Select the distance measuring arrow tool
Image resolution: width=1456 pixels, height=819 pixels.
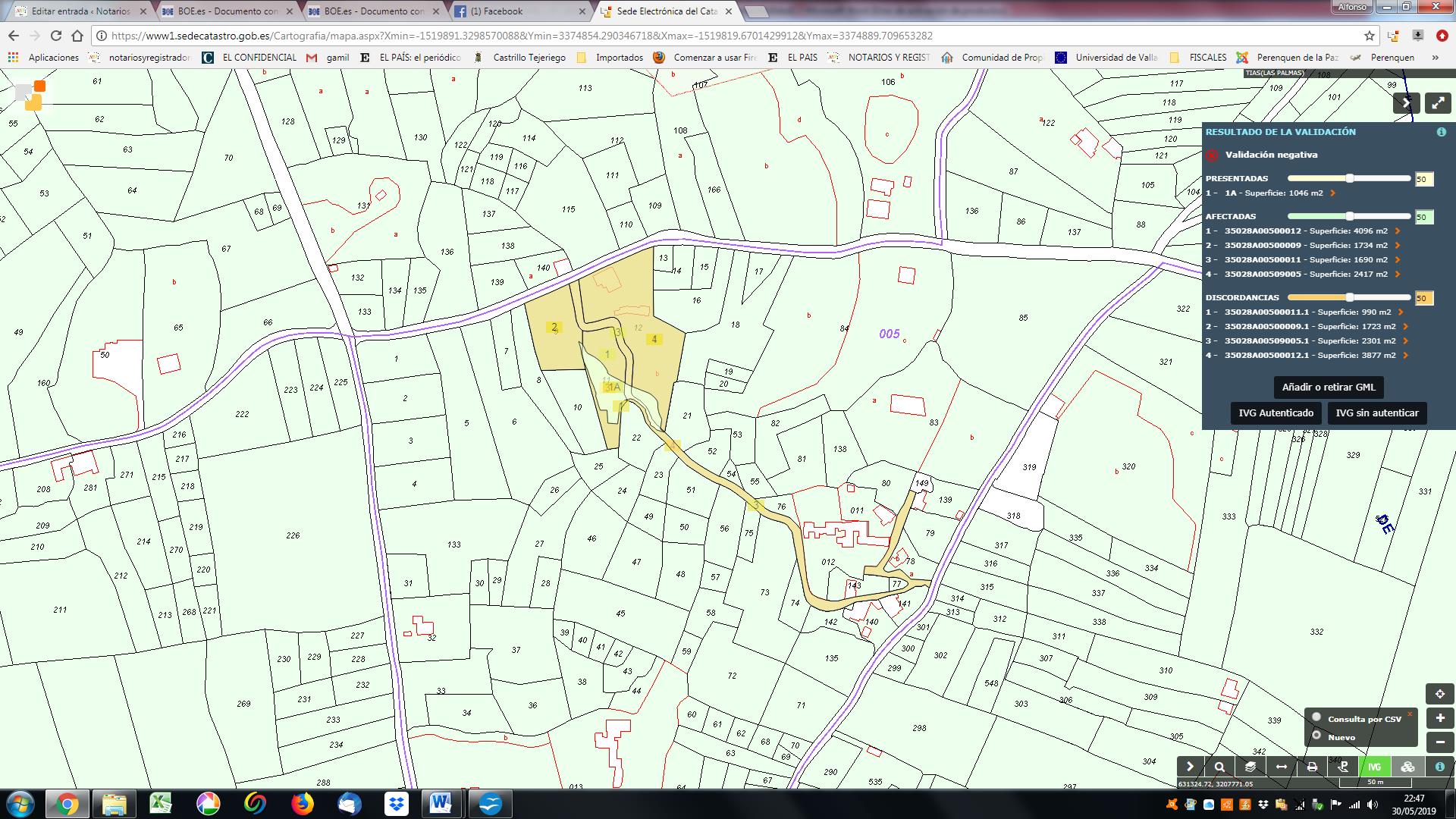click(x=1281, y=767)
